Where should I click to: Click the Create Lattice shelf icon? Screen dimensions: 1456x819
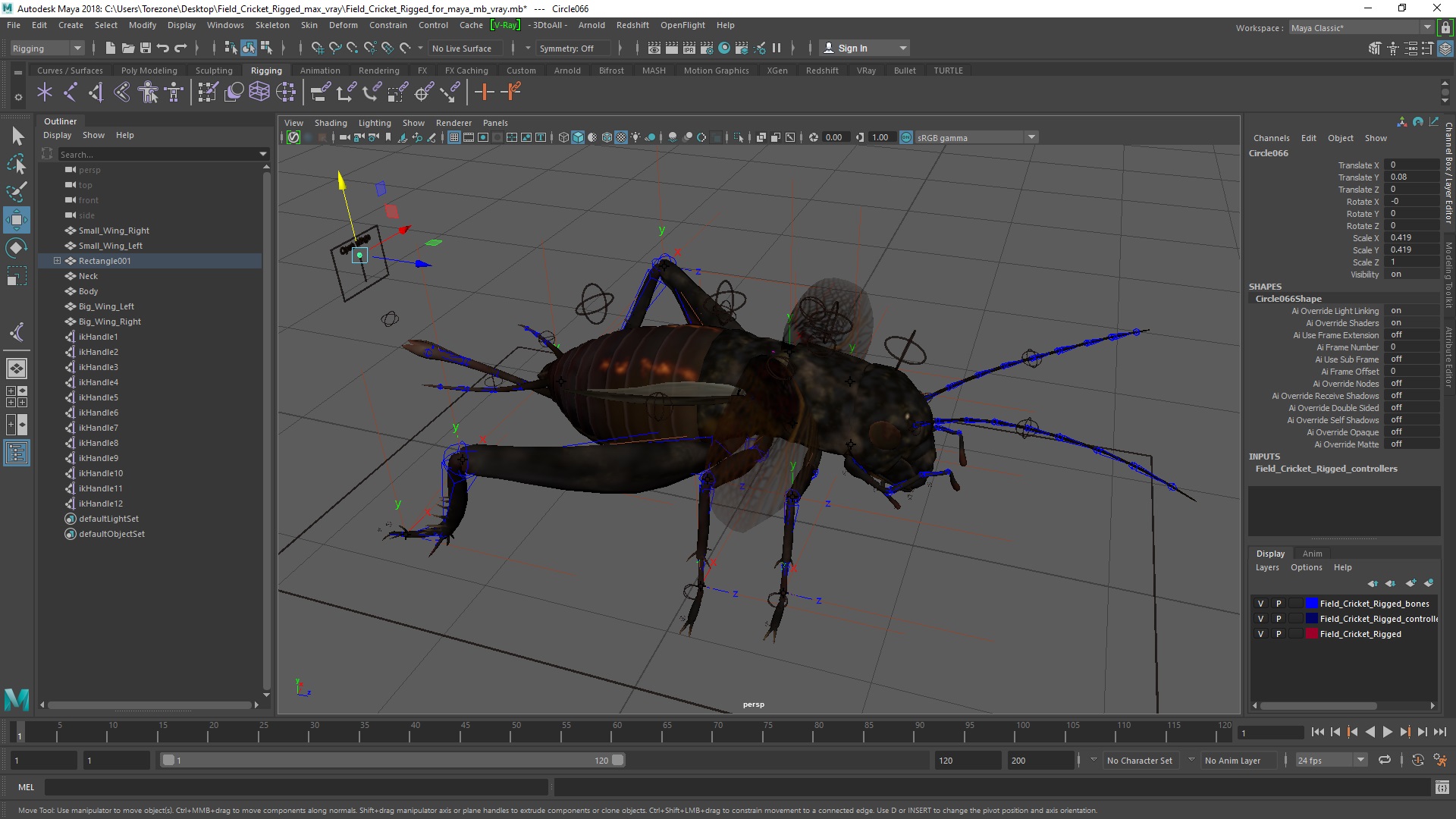click(x=259, y=93)
